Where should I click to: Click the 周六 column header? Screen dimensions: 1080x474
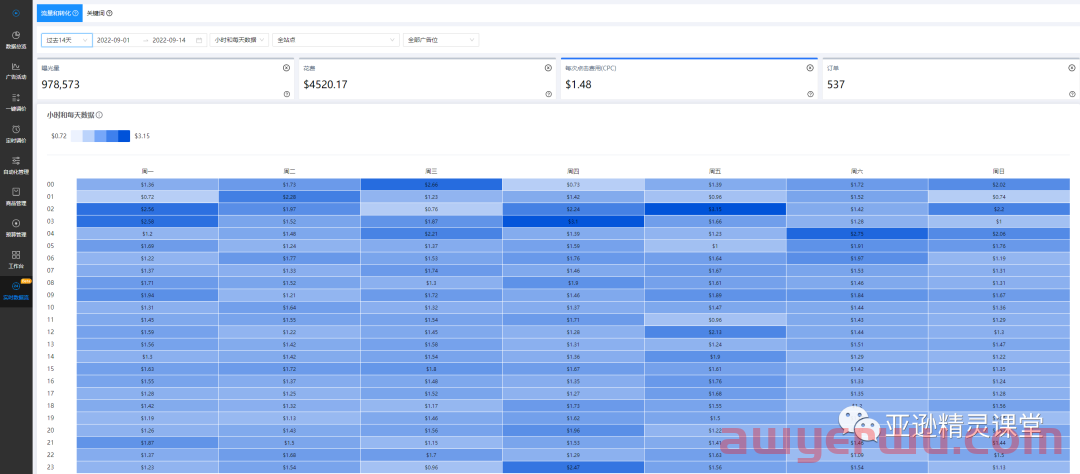tap(857, 171)
